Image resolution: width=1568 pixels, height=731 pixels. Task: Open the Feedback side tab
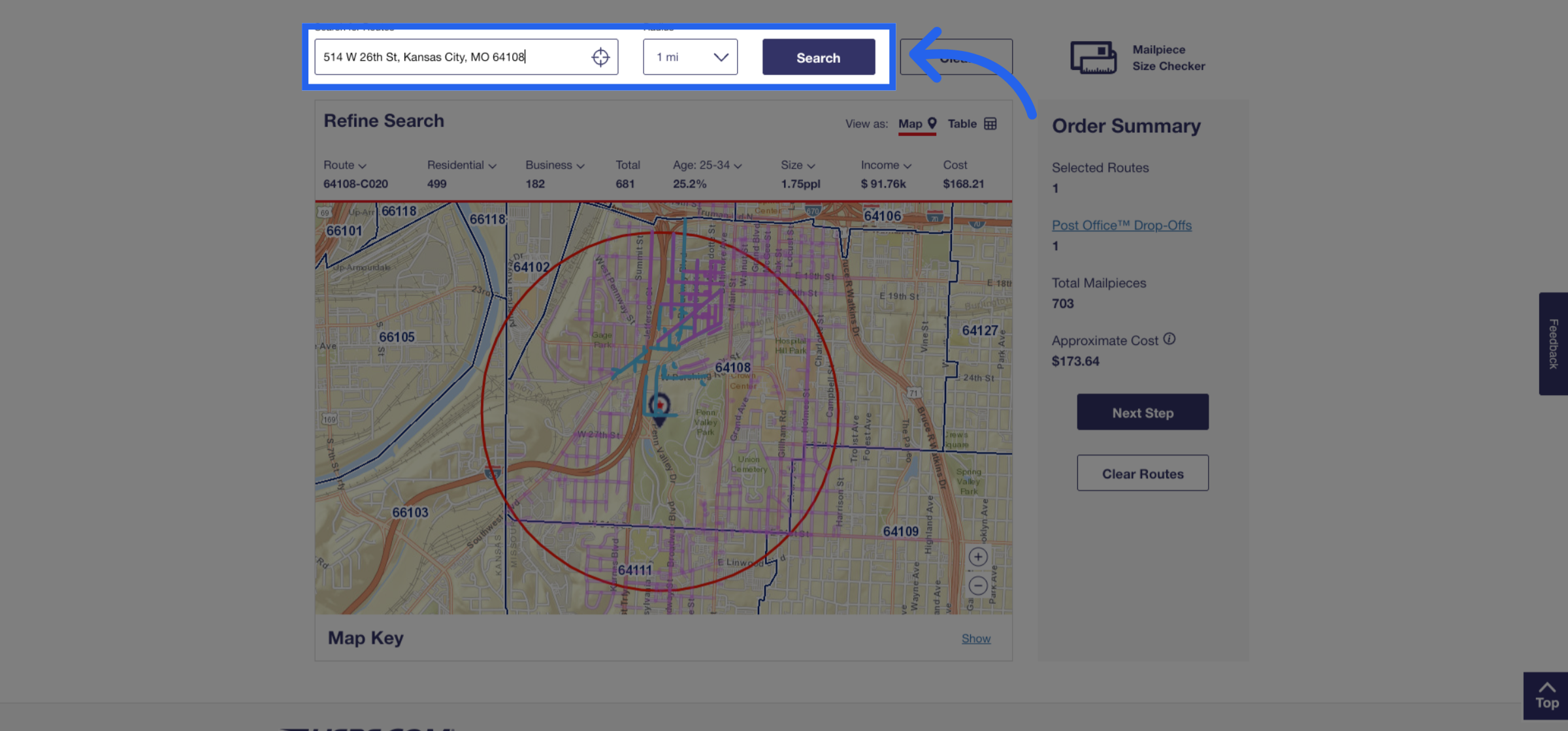(x=1553, y=344)
